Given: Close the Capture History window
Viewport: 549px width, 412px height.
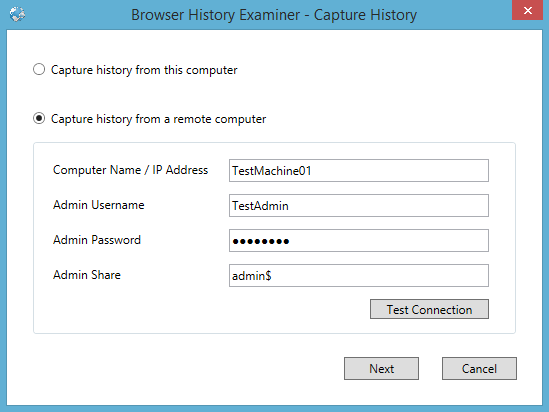Looking at the screenshot, I should pyautogui.click(x=528, y=10).
